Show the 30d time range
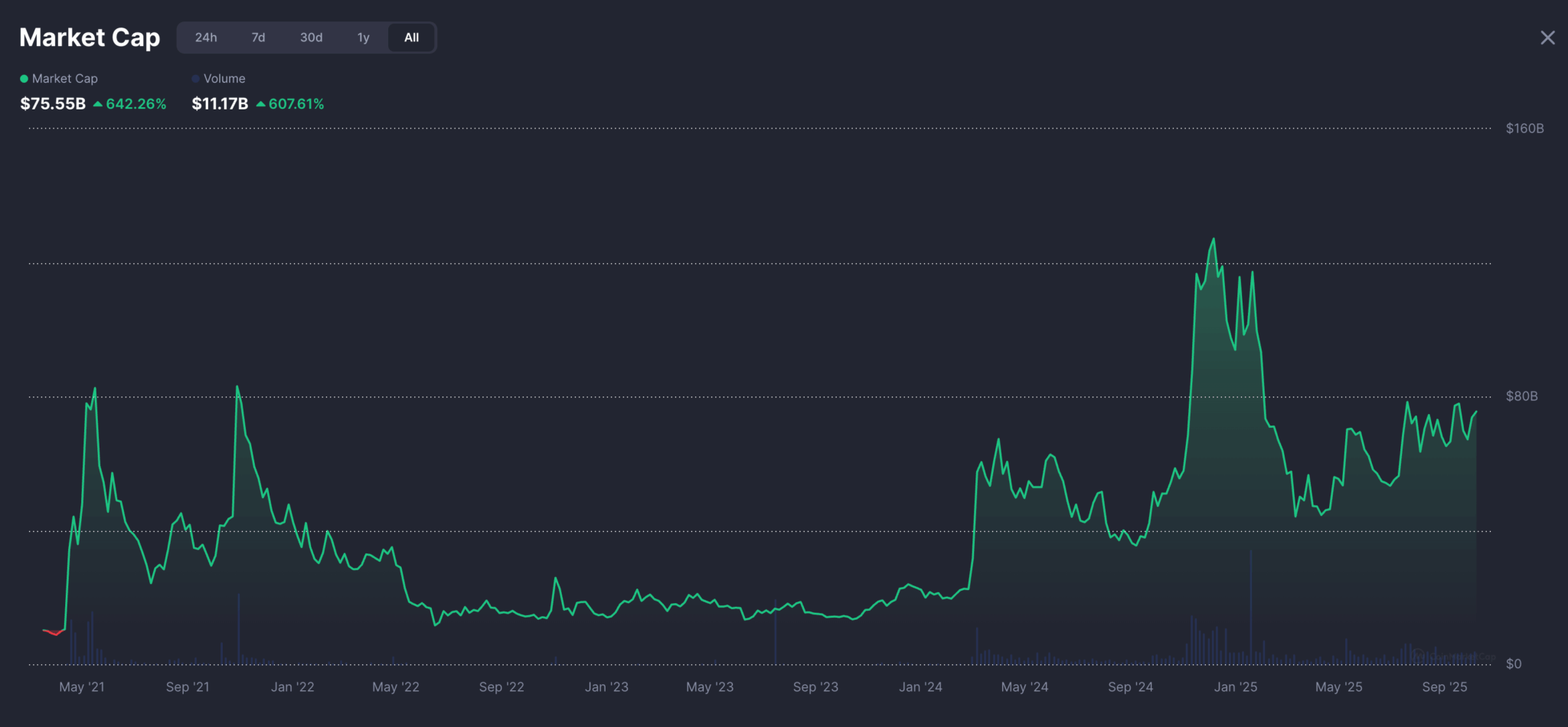The width and height of the screenshot is (1568, 727). [311, 37]
